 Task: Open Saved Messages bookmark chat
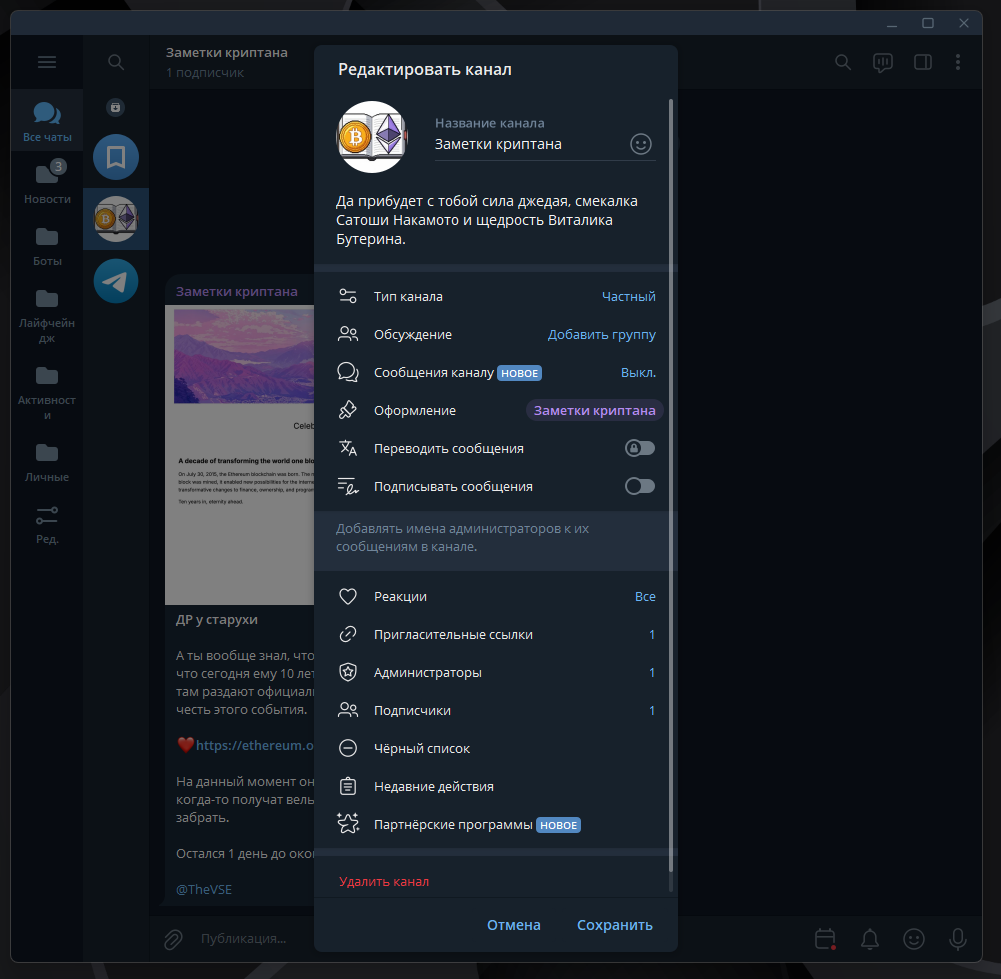pos(116,157)
